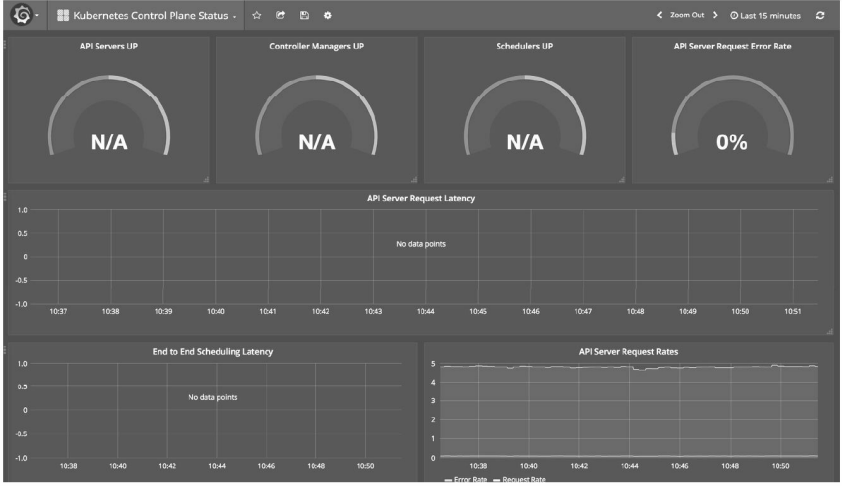
Task: Click the Controller Managers UP panel resize handle
Action: (x=414, y=180)
